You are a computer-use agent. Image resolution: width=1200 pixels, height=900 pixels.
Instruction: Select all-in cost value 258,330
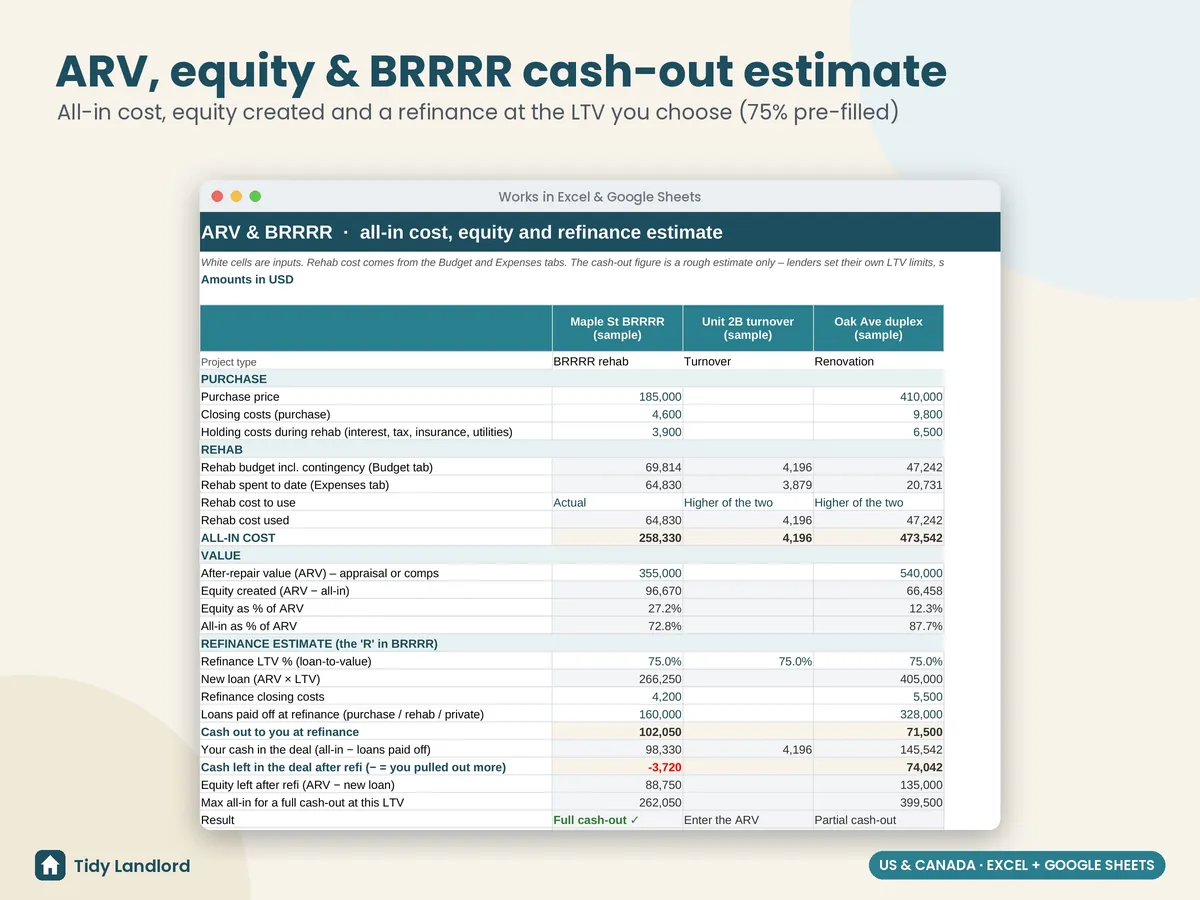(617, 538)
